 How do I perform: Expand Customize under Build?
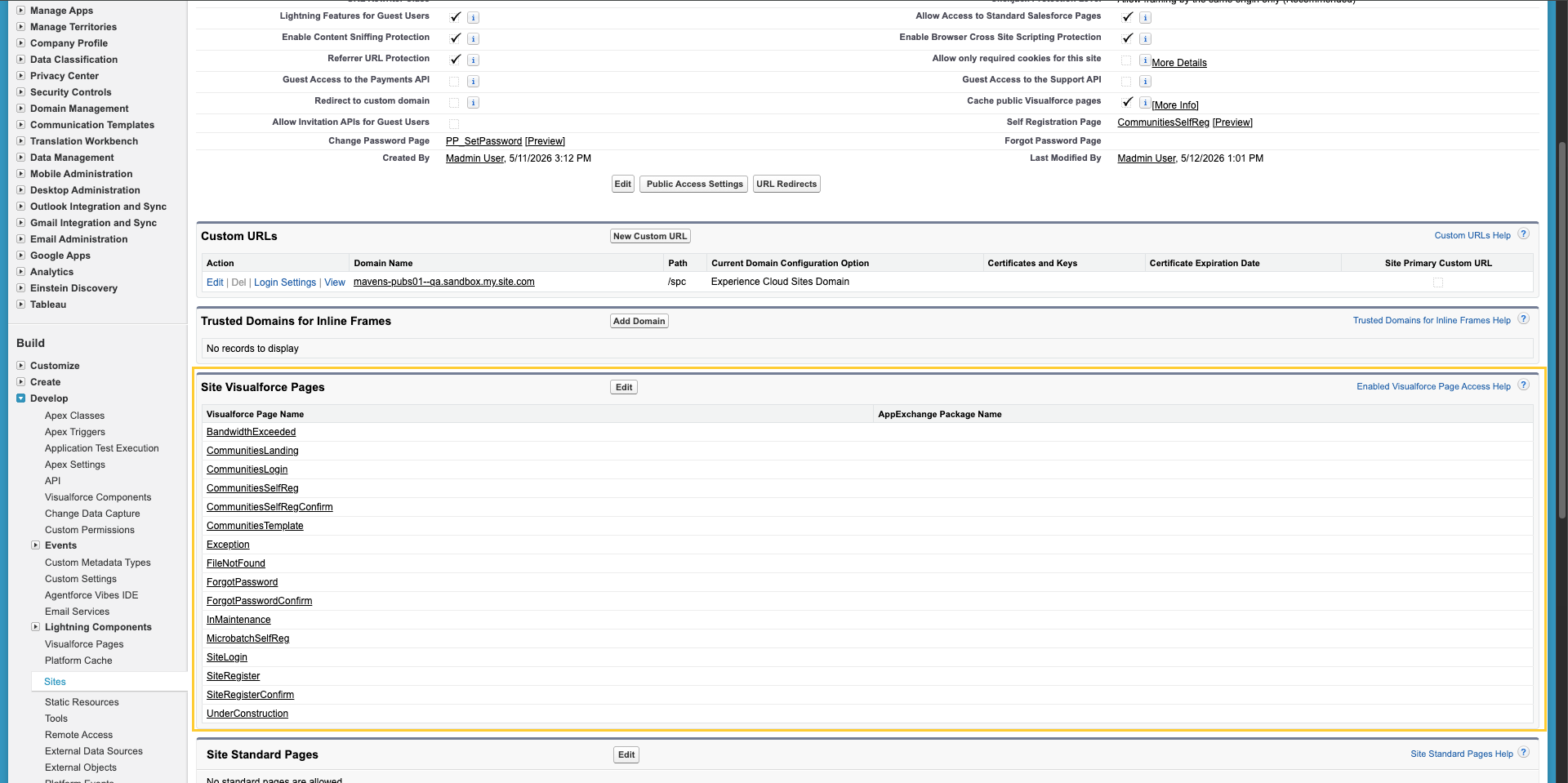click(x=21, y=366)
